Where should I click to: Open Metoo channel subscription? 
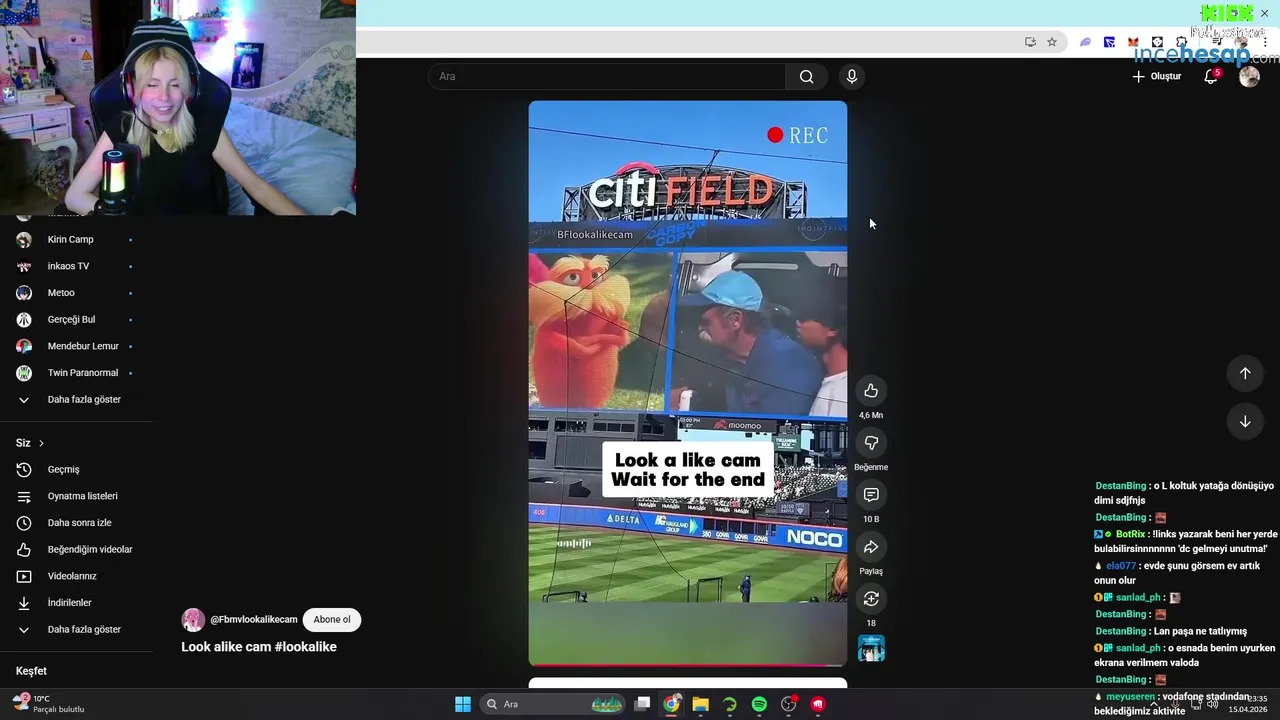point(75,293)
